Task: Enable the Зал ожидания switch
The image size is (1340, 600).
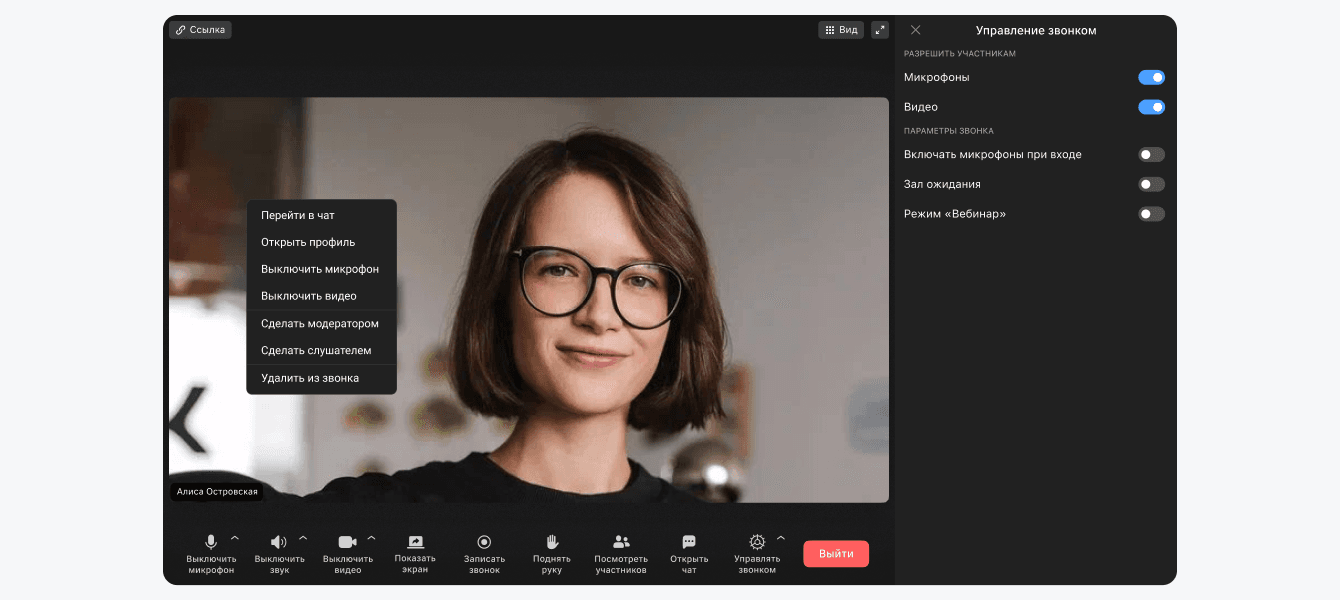Action: [1151, 184]
